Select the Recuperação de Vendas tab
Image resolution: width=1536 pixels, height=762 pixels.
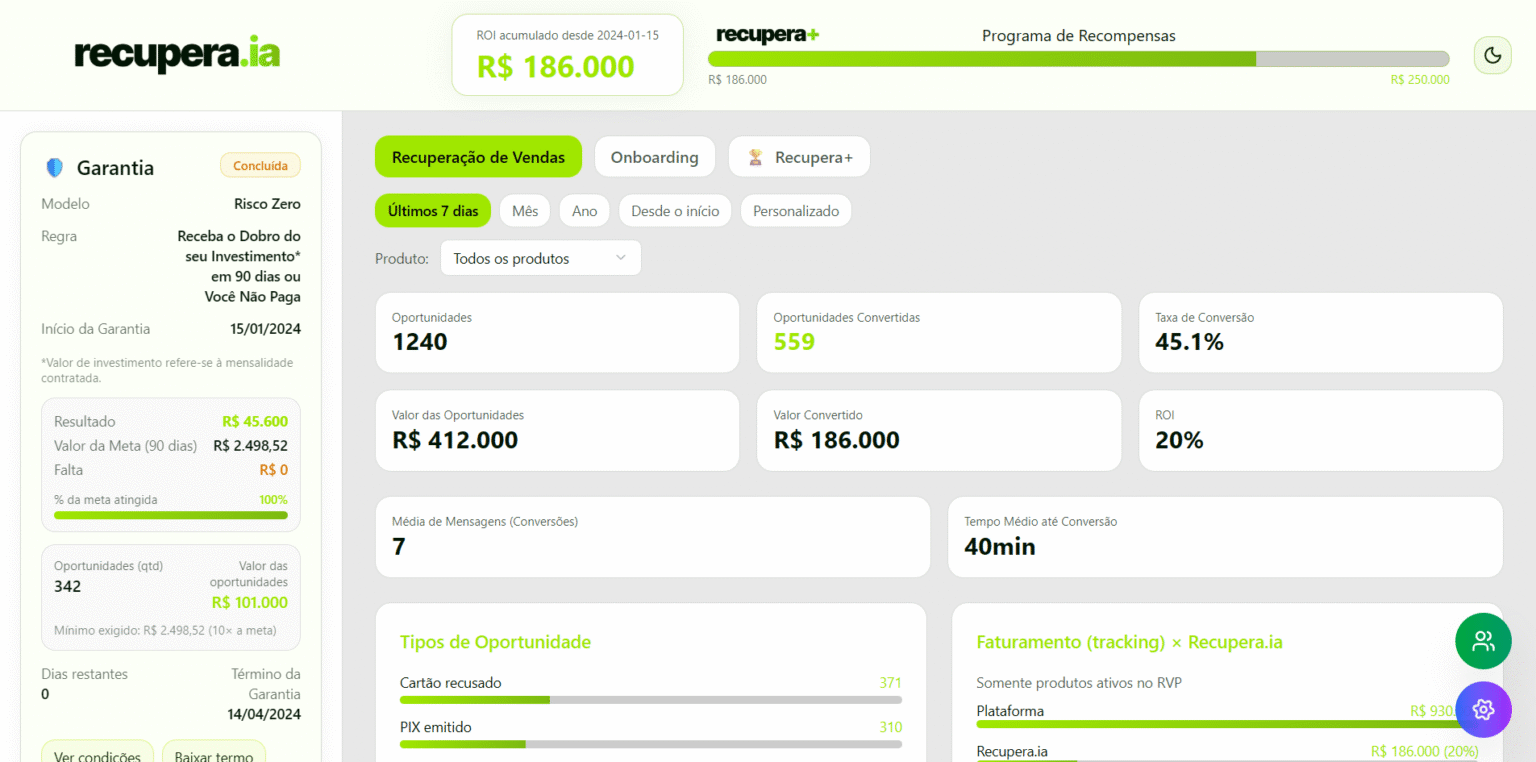pos(478,157)
